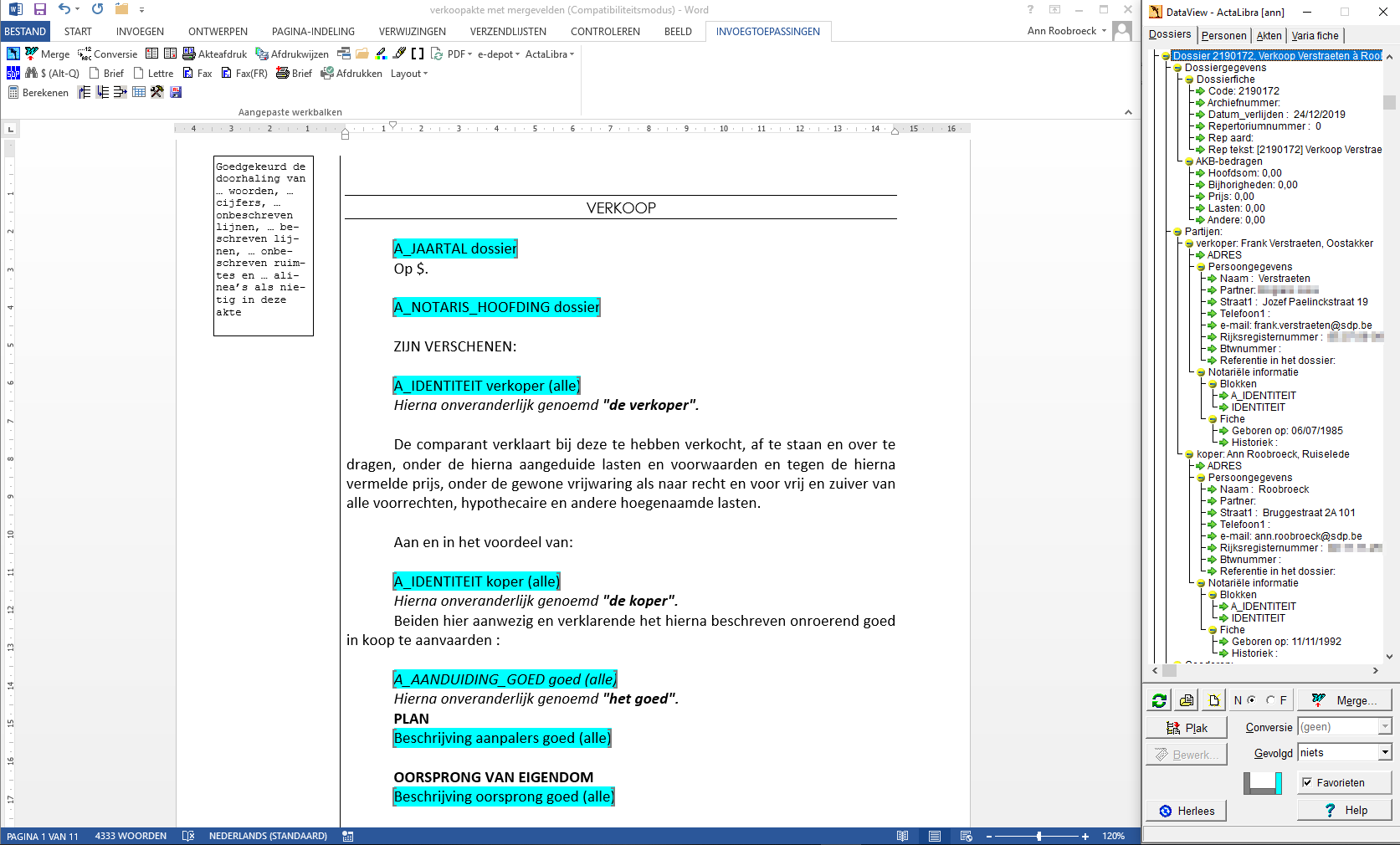Open the Layout dropdown
The height and width of the screenshot is (845, 1400).
pos(409,73)
